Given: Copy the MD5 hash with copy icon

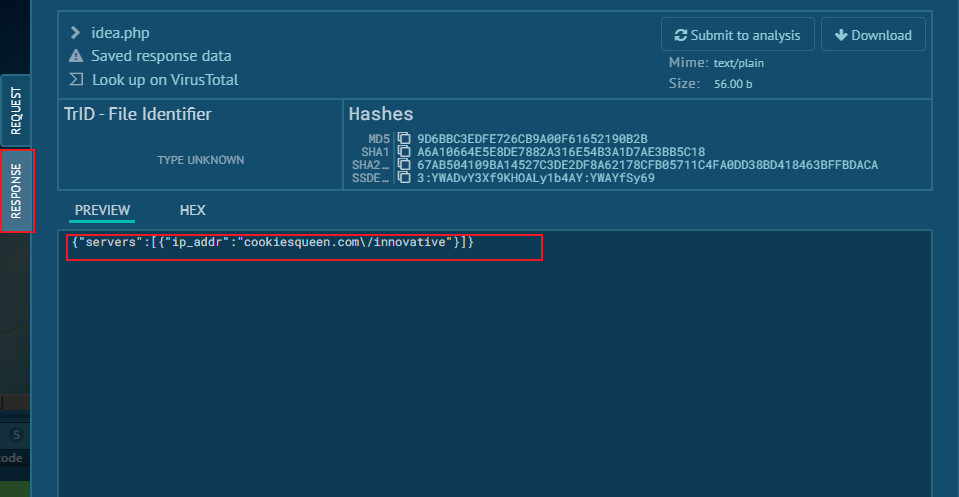Looking at the screenshot, I should pos(404,139).
